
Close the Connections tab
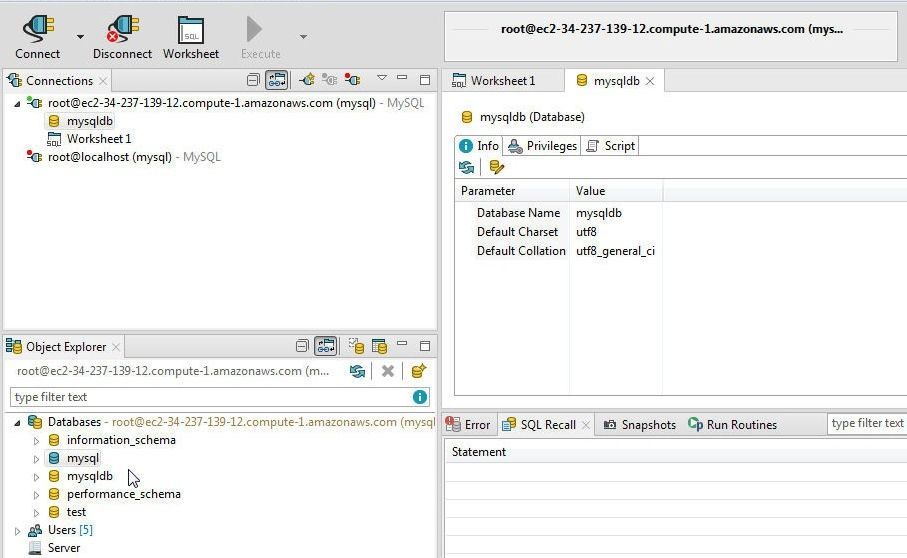(x=103, y=81)
